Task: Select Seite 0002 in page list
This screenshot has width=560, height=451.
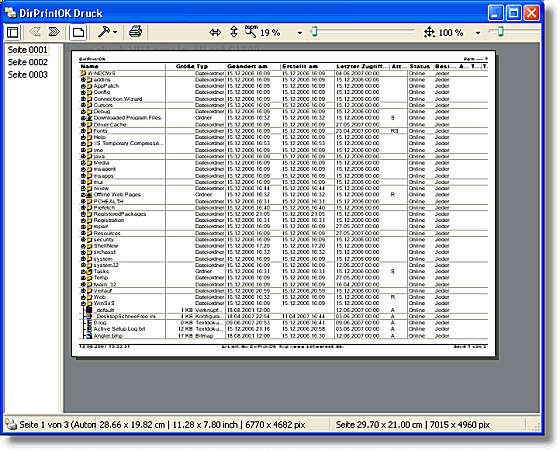Action: point(28,62)
